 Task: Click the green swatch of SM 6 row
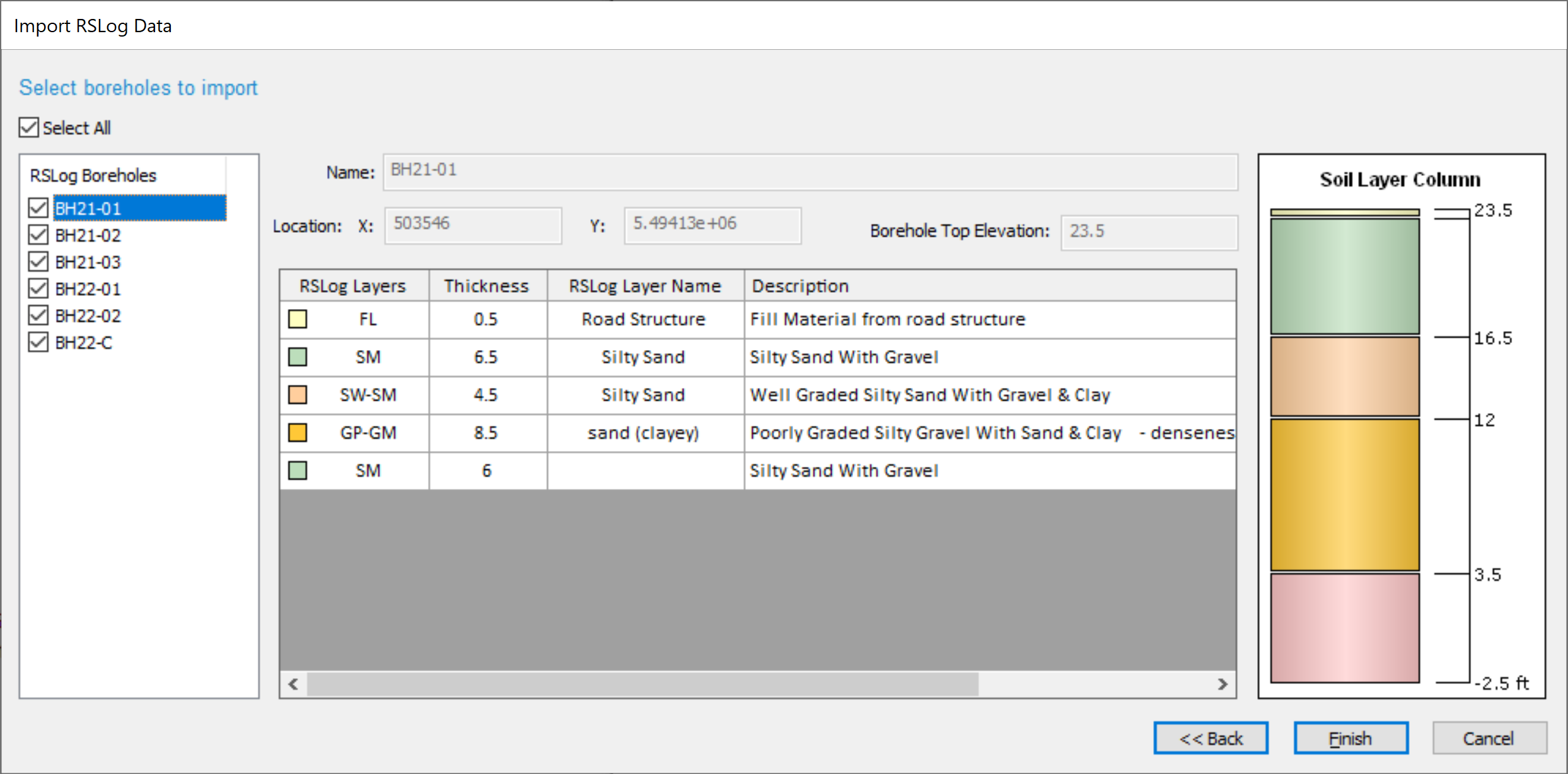[298, 471]
